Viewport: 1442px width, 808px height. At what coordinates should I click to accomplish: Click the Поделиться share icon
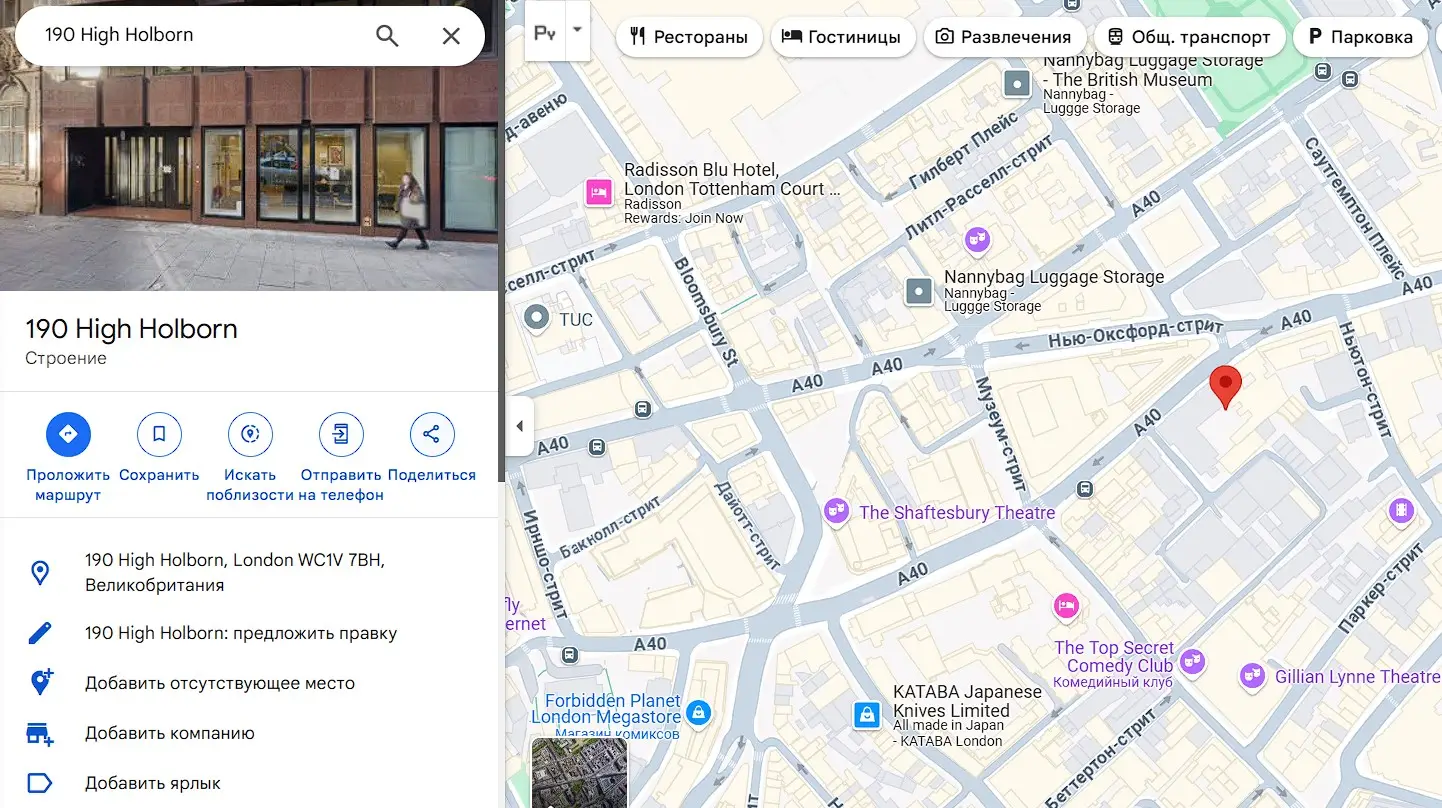click(x=432, y=434)
